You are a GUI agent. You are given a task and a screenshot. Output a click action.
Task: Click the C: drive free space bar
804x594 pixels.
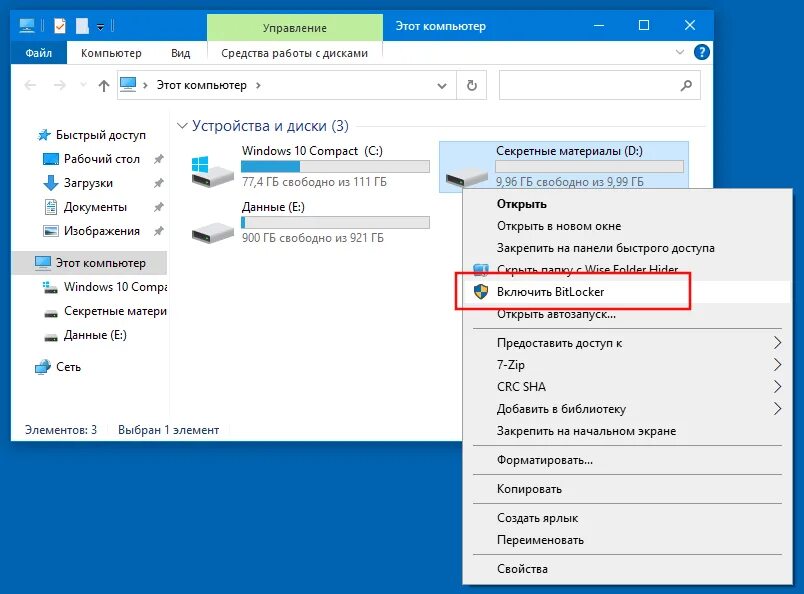(335, 166)
